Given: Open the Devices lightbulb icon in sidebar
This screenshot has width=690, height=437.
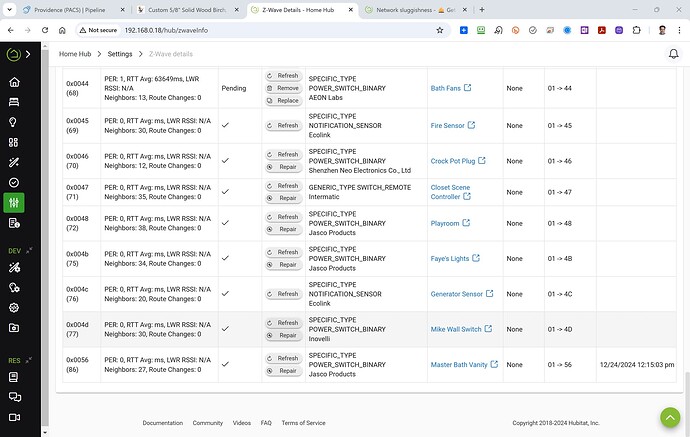Looking at the screenshot, I should pos(13,122).
